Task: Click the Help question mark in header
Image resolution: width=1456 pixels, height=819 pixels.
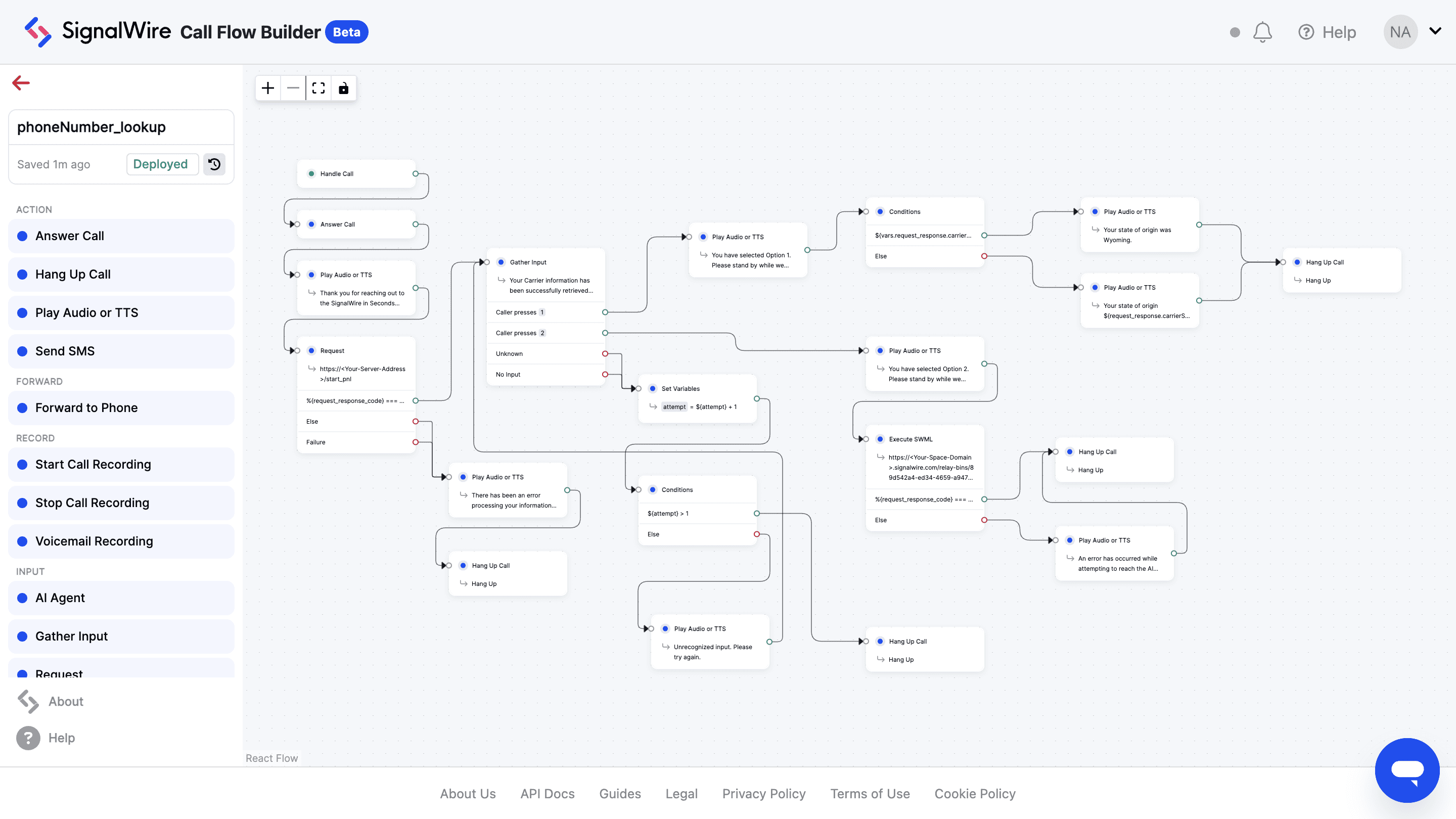Action: pyautogui.click(x=1306, y=32)
